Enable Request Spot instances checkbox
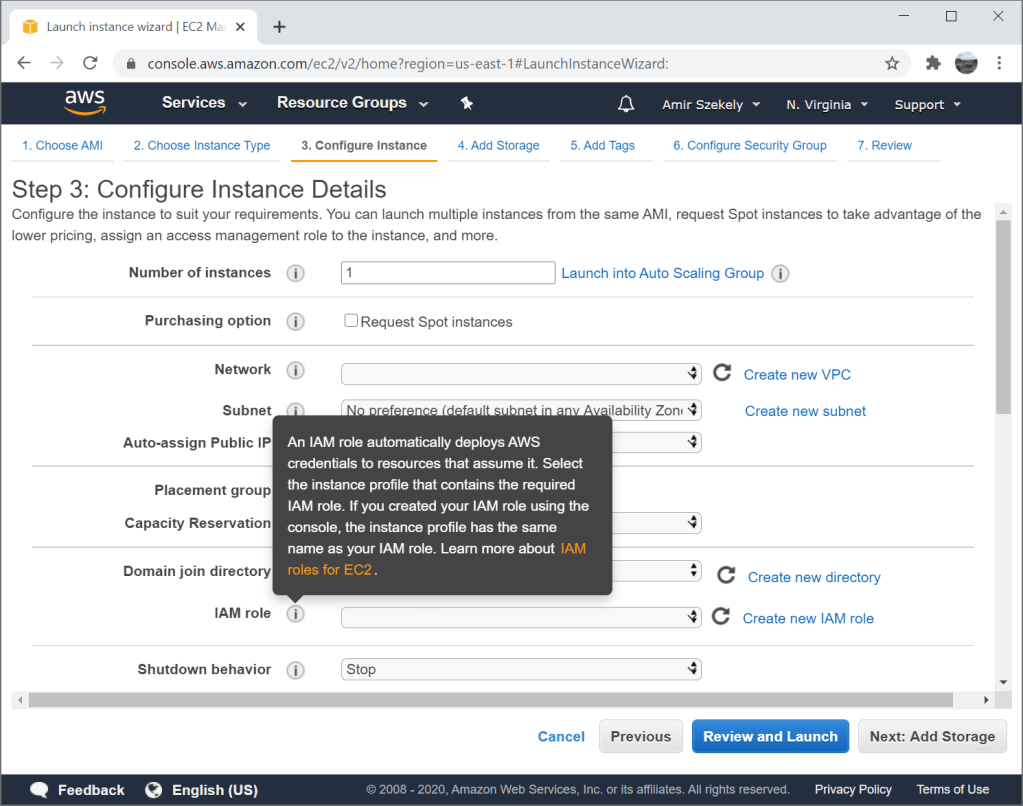This screenshot has height=806, width=1023. [351, 321]
